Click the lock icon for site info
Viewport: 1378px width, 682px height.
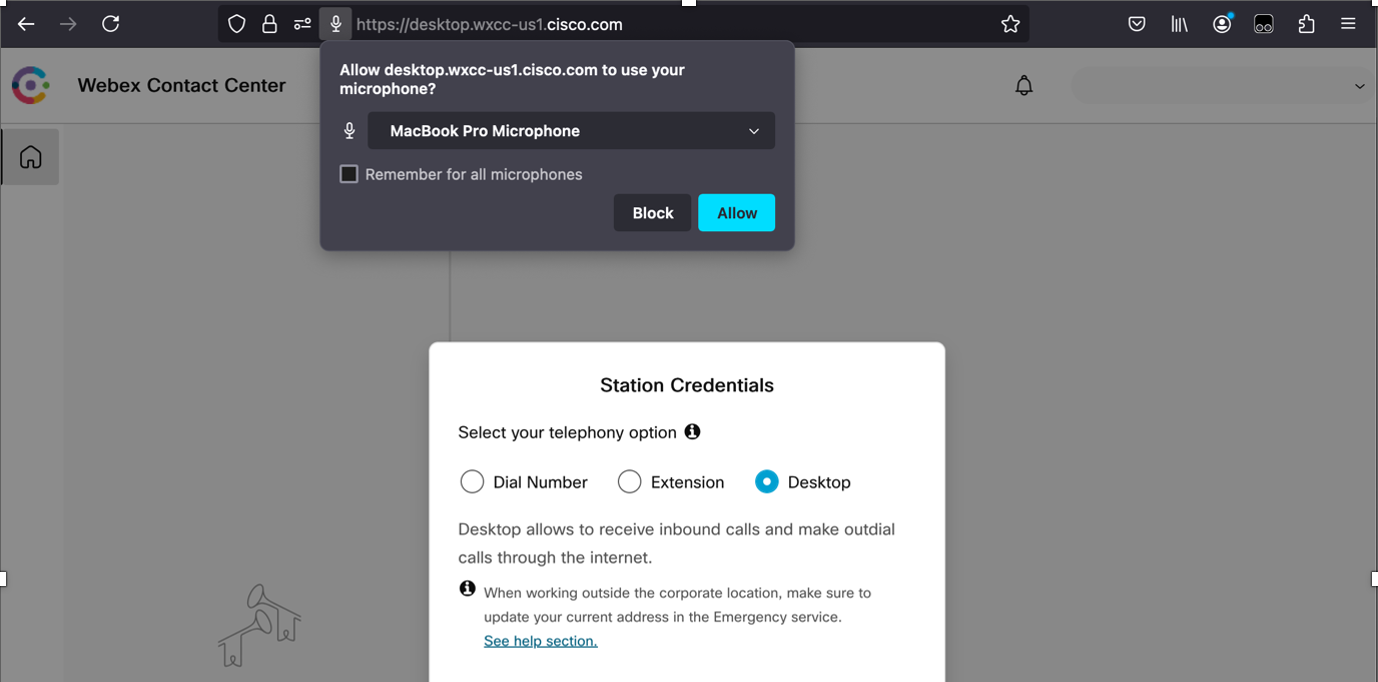(269, 24)
